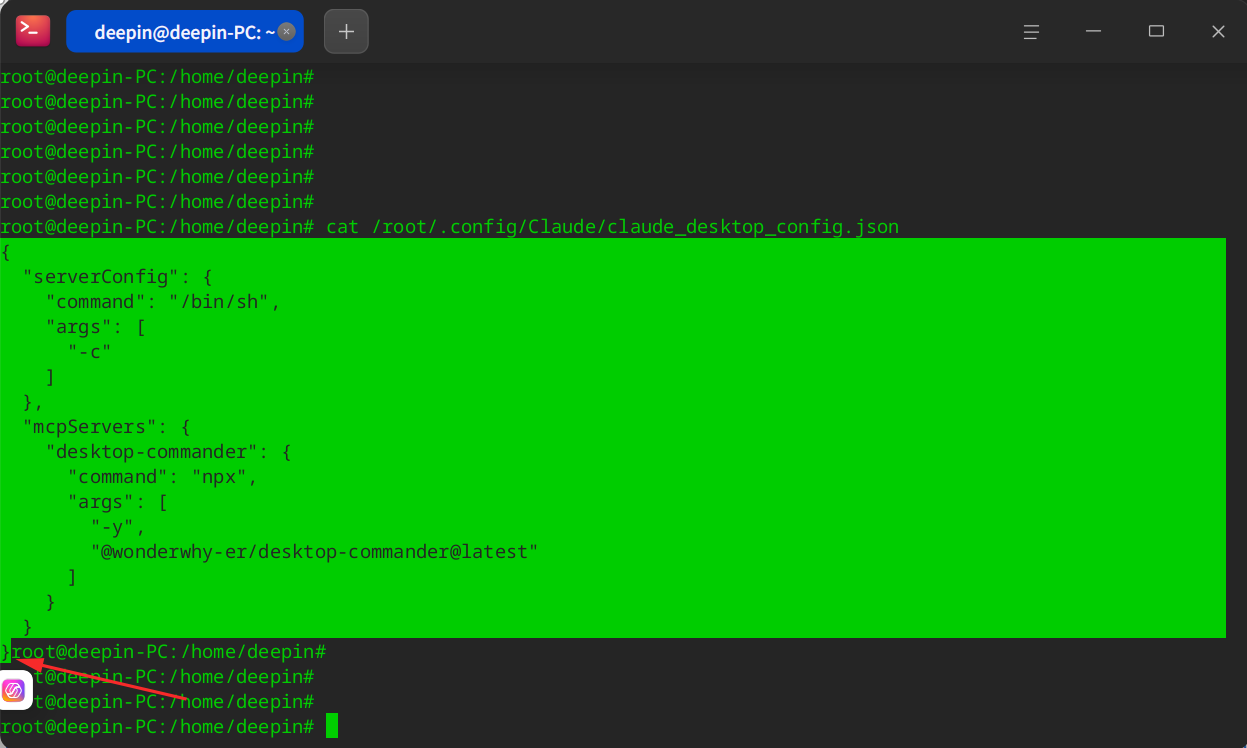Screen dimensions: 1247x748
Task: Click the floating pink assistant icon
Action: pyautogui.click(x=14, y=690)
